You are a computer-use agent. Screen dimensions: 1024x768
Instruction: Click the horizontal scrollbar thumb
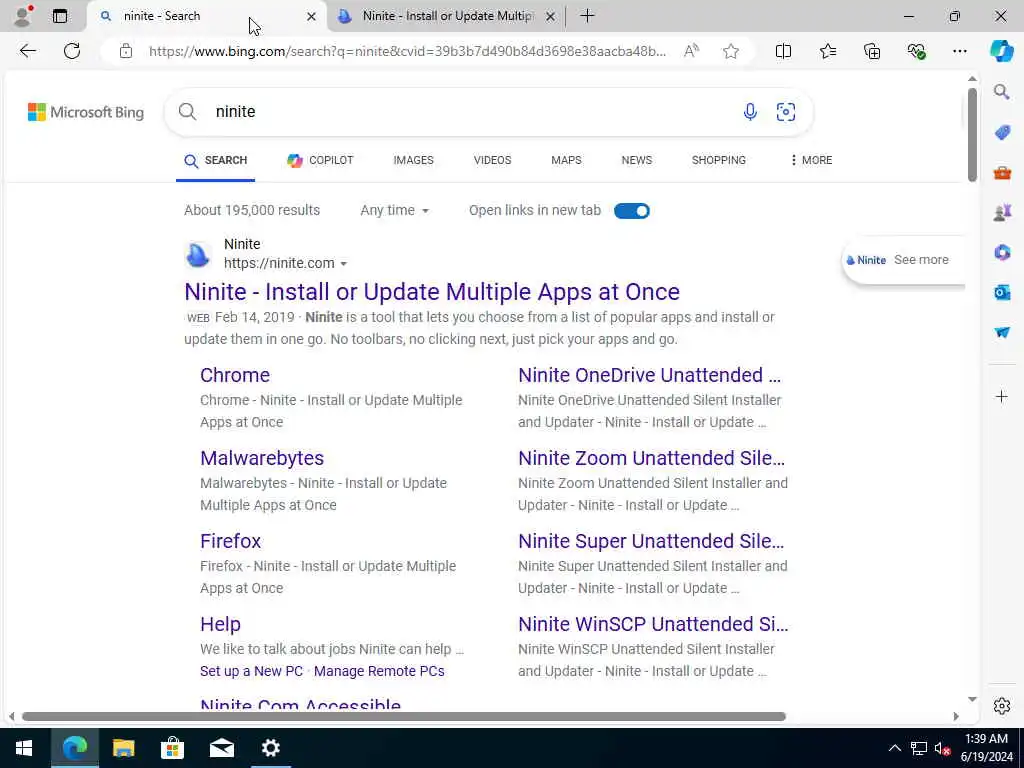point(404,716)
